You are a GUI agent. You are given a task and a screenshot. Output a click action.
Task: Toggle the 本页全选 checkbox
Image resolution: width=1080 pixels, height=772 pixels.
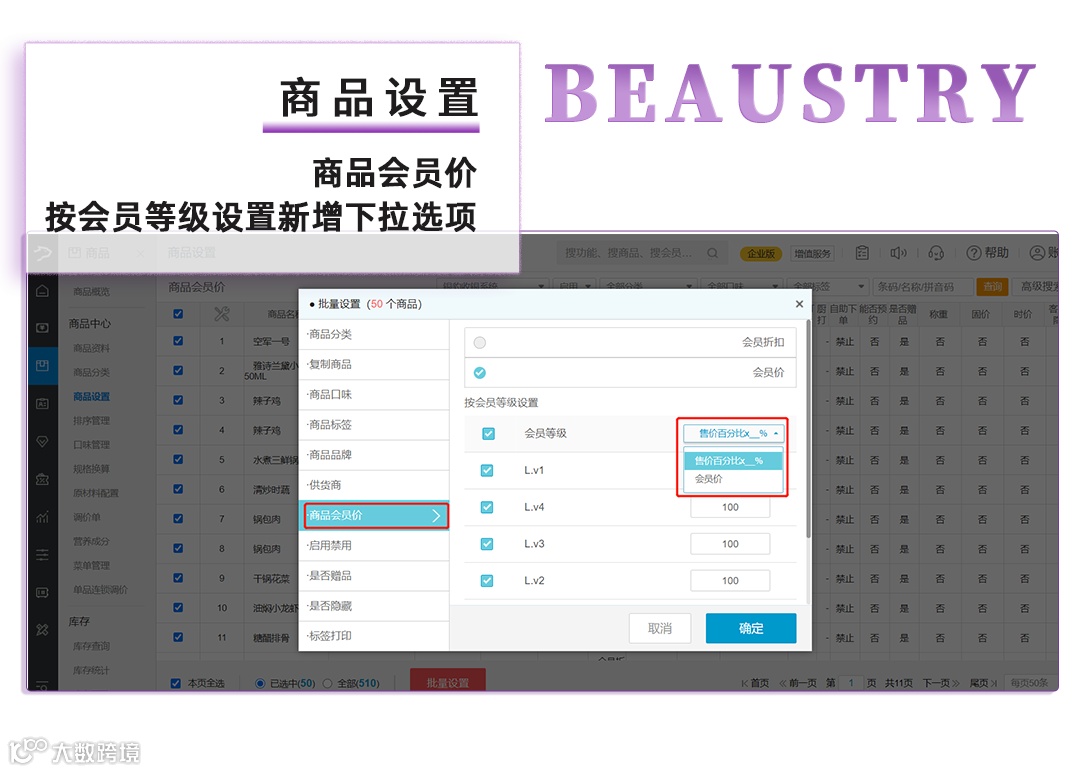(176, 683)
